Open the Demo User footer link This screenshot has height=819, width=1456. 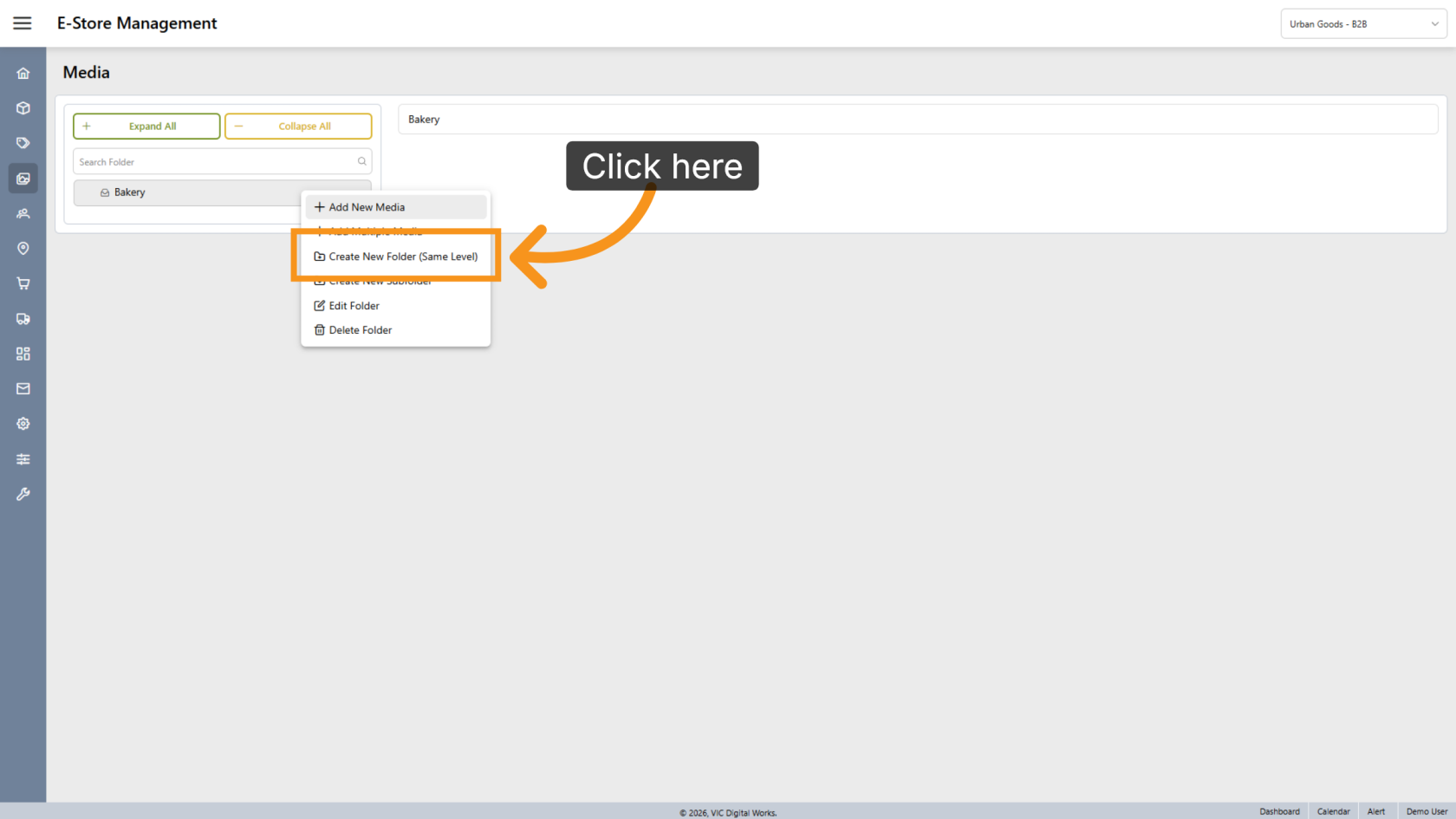pos(1427,811)
